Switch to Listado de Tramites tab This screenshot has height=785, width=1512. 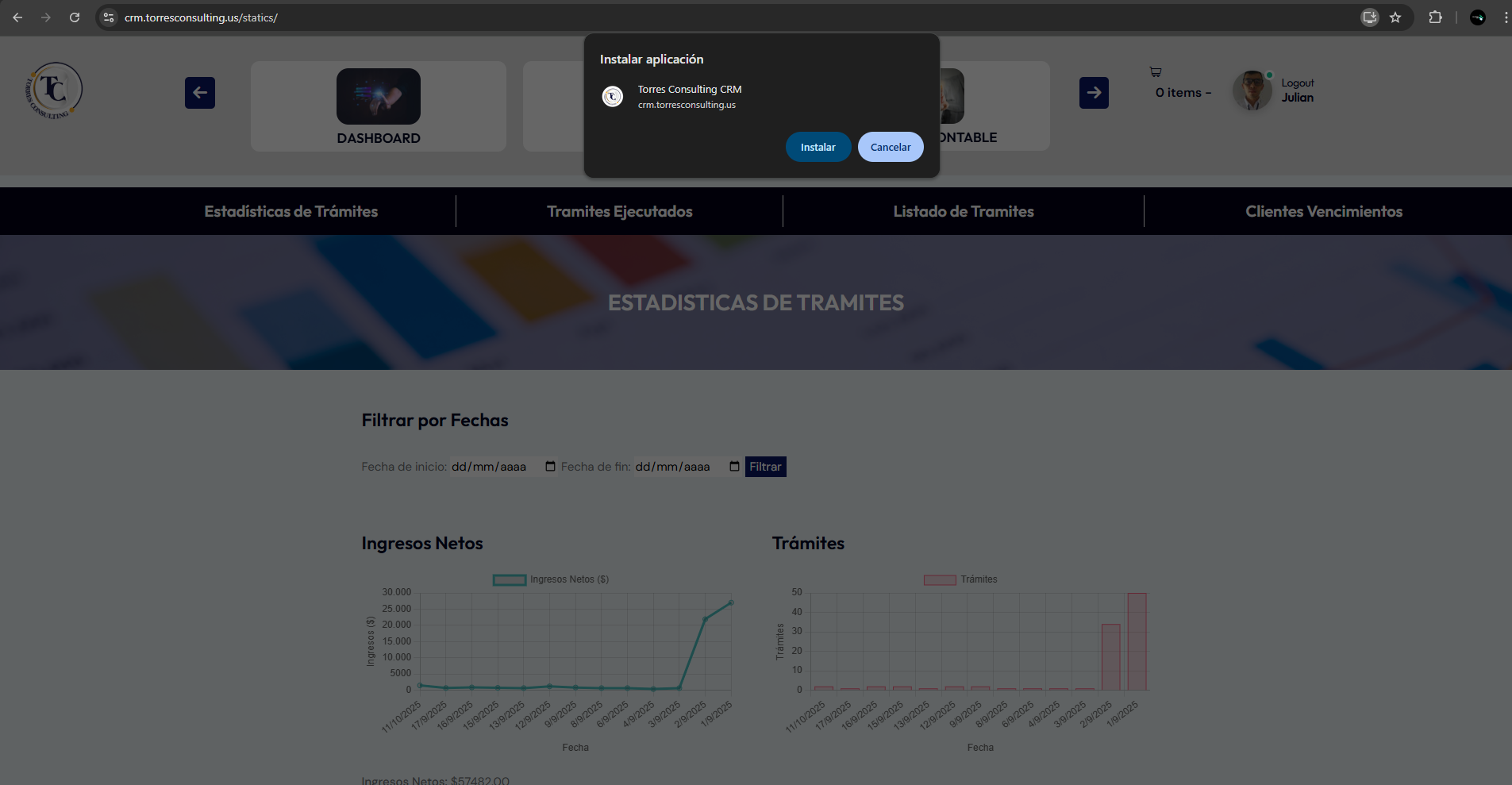pyautogui.click(x=963, y=211)
